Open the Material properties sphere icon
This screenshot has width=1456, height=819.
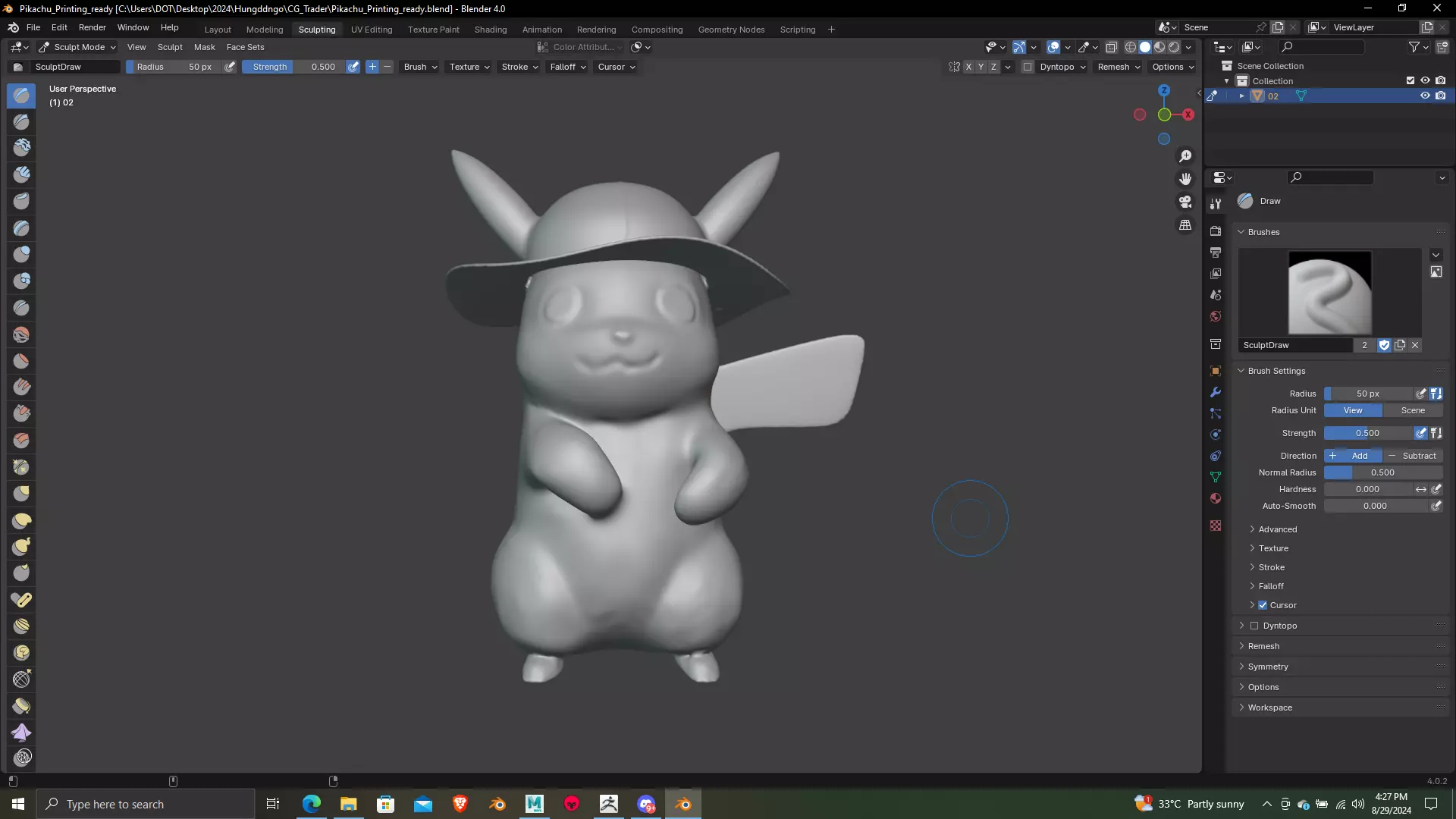click(1216, 498)
